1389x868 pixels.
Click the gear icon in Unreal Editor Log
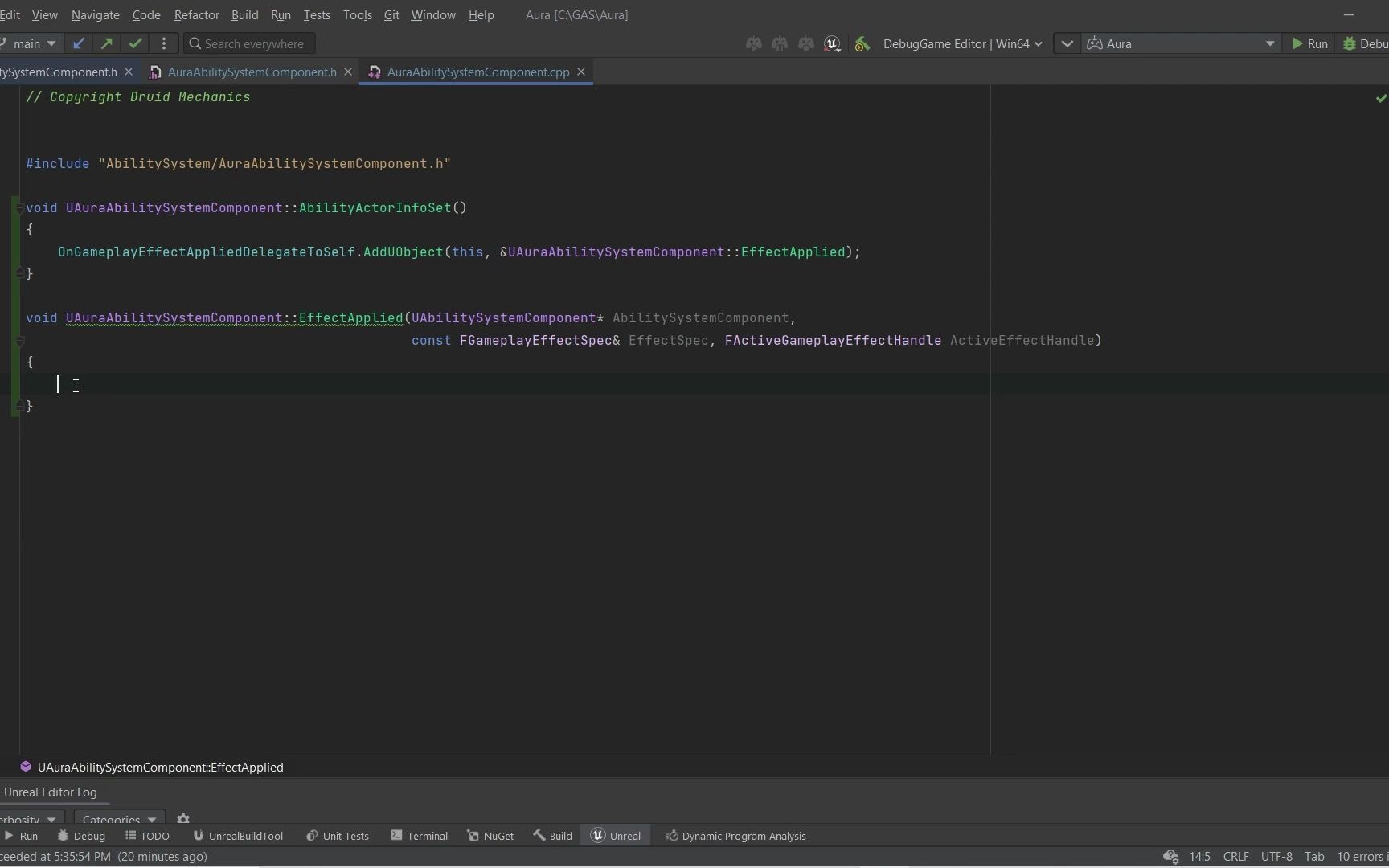(183, 818)
